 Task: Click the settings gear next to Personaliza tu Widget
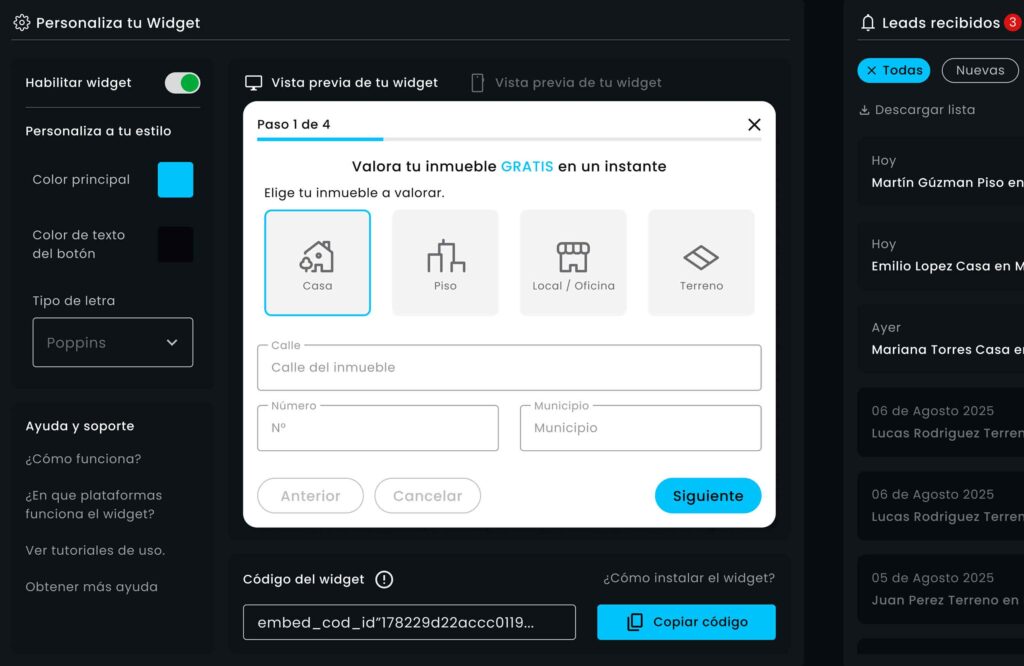point(21,22)
